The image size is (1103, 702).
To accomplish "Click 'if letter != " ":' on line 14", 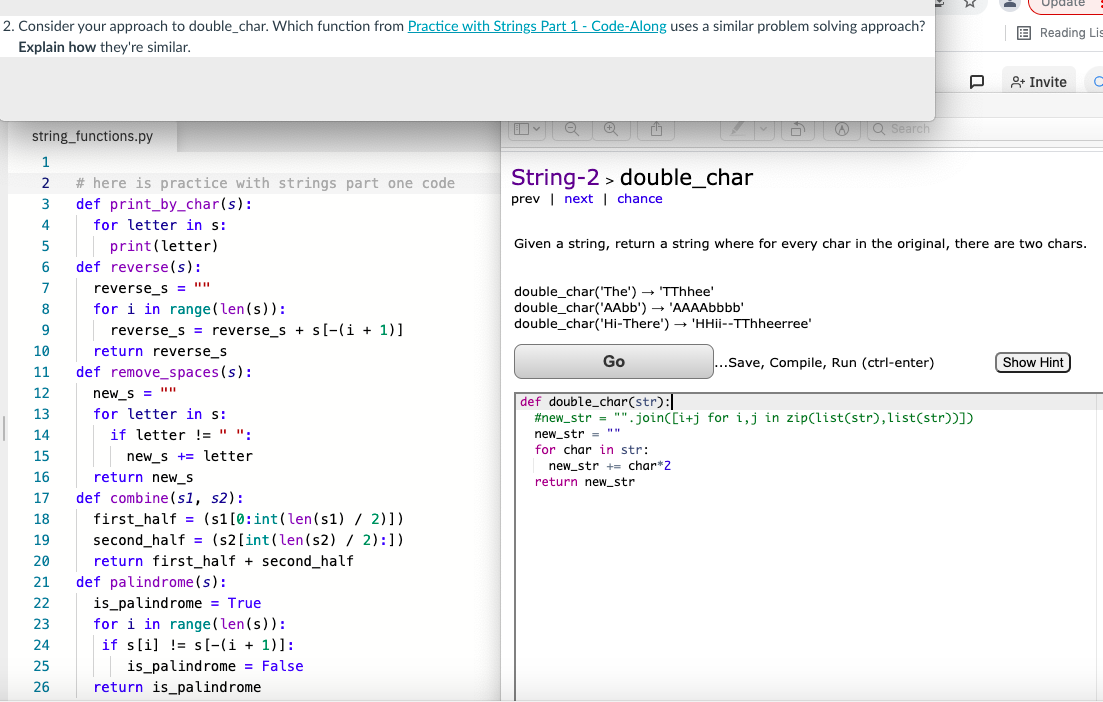I will 181,435.
